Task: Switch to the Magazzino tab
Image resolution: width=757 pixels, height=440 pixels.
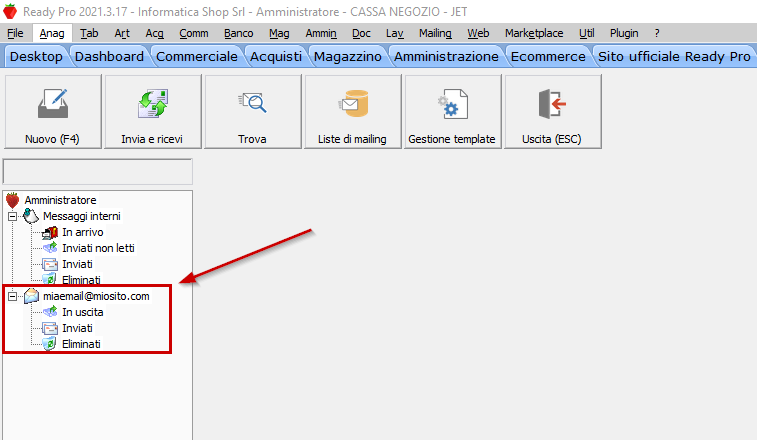Action: [348, 57]
